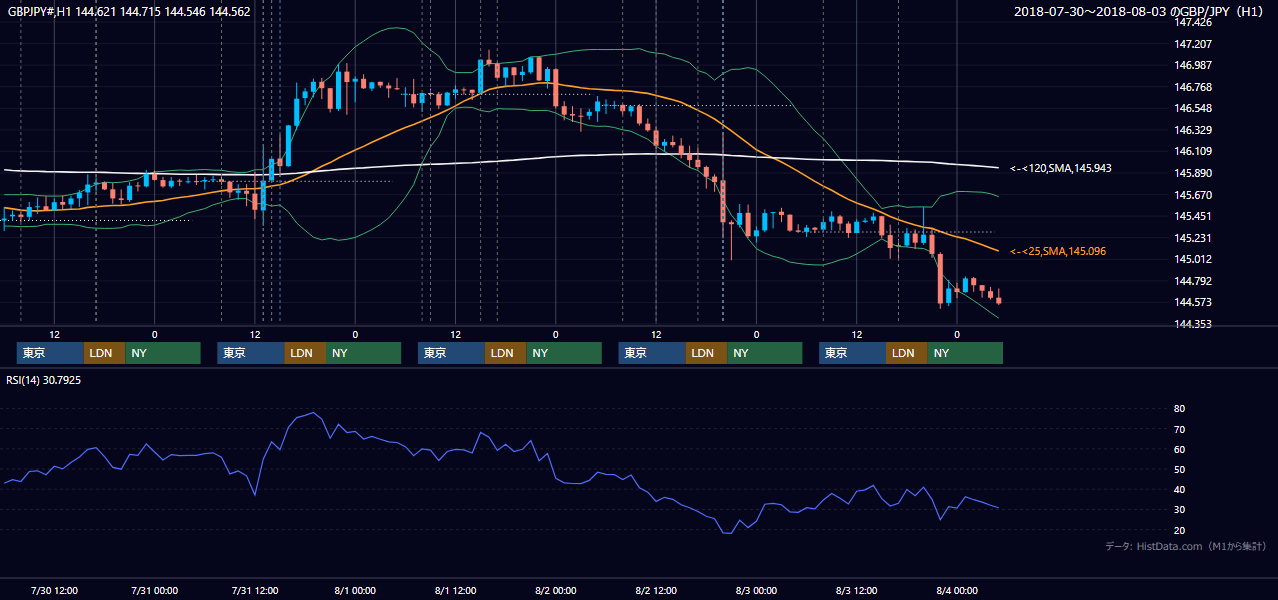Click the RSI axis value 40
1278x600 pixels.
(x=1179, y=489)
